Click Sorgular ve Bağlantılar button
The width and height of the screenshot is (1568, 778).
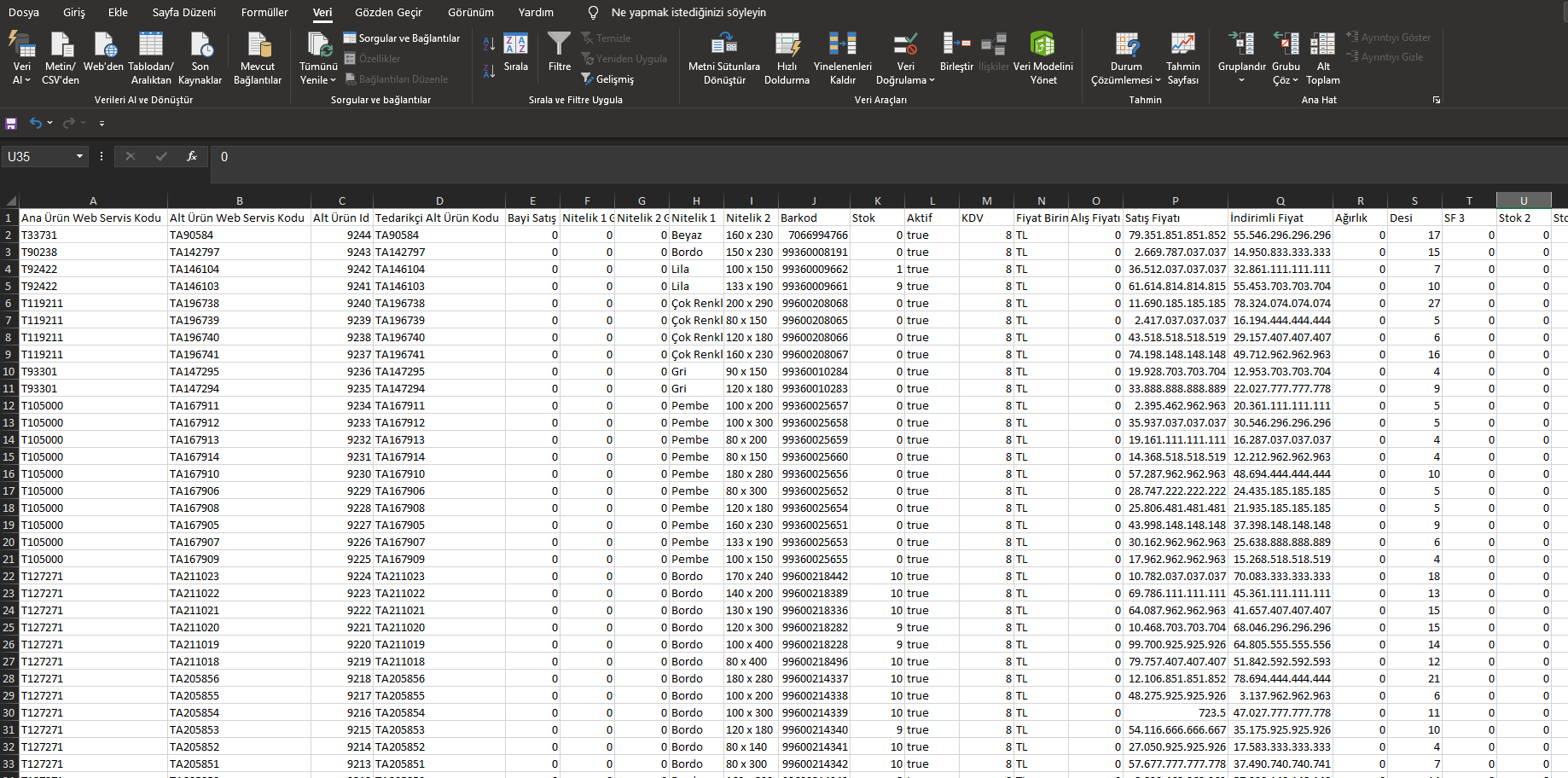click(x=402, y=38)
